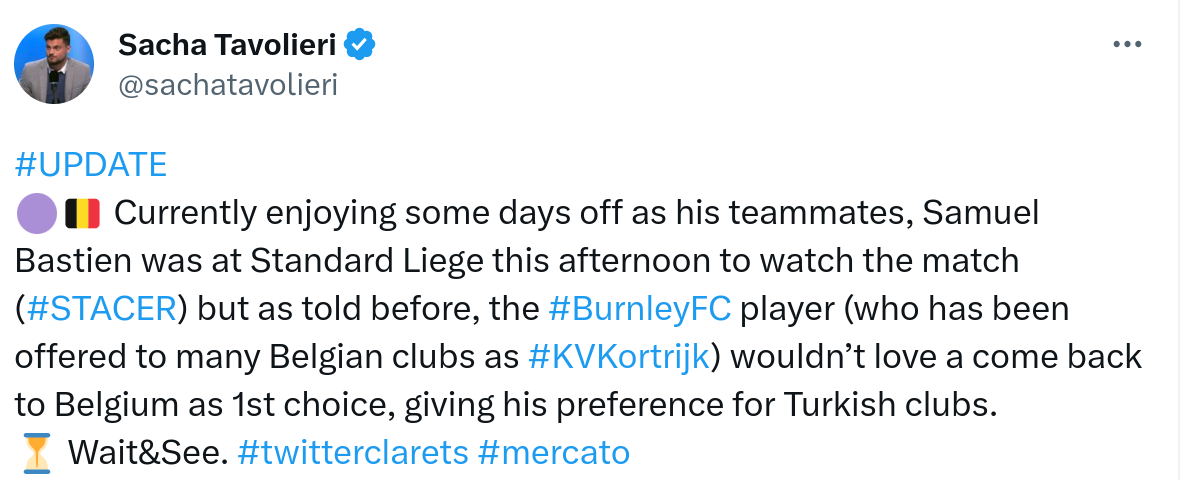Image resolution: width=1192 pixels, height=480 pixels.
Task: Follow the #BurnleyFC hashtag link
Action: coord(640,309)
